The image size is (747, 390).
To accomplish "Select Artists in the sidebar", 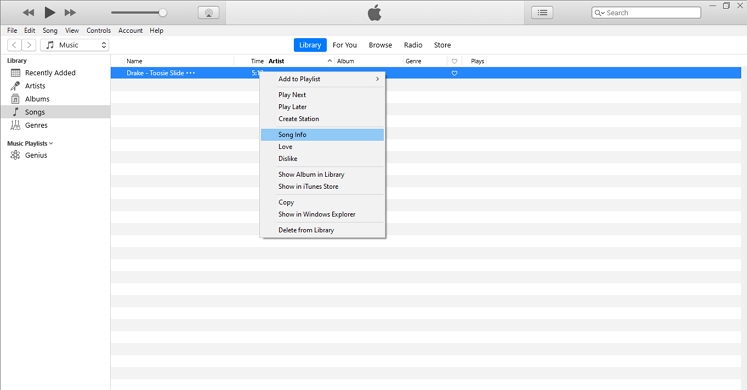I will (x=55, y=86).
